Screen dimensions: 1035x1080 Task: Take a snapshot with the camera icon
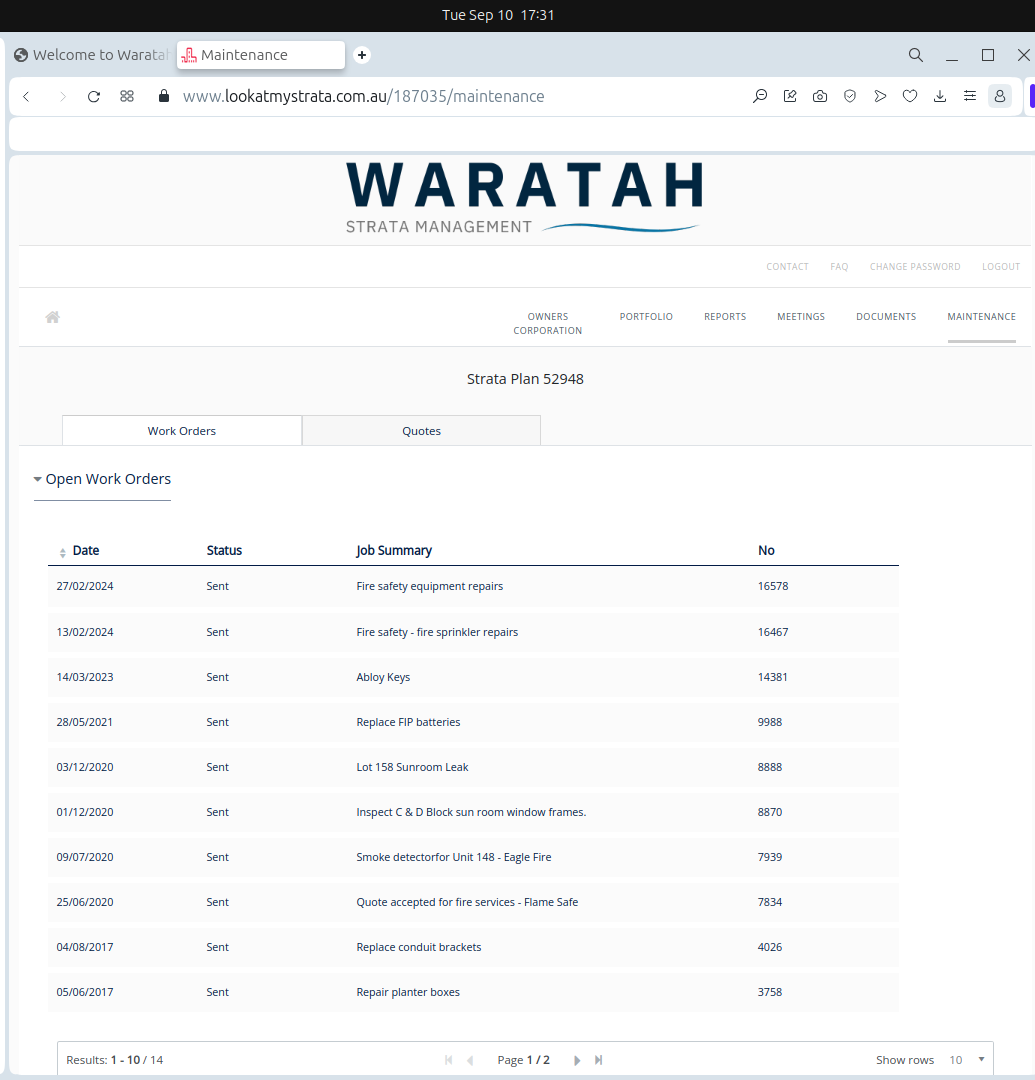click(x=820, y=96)
